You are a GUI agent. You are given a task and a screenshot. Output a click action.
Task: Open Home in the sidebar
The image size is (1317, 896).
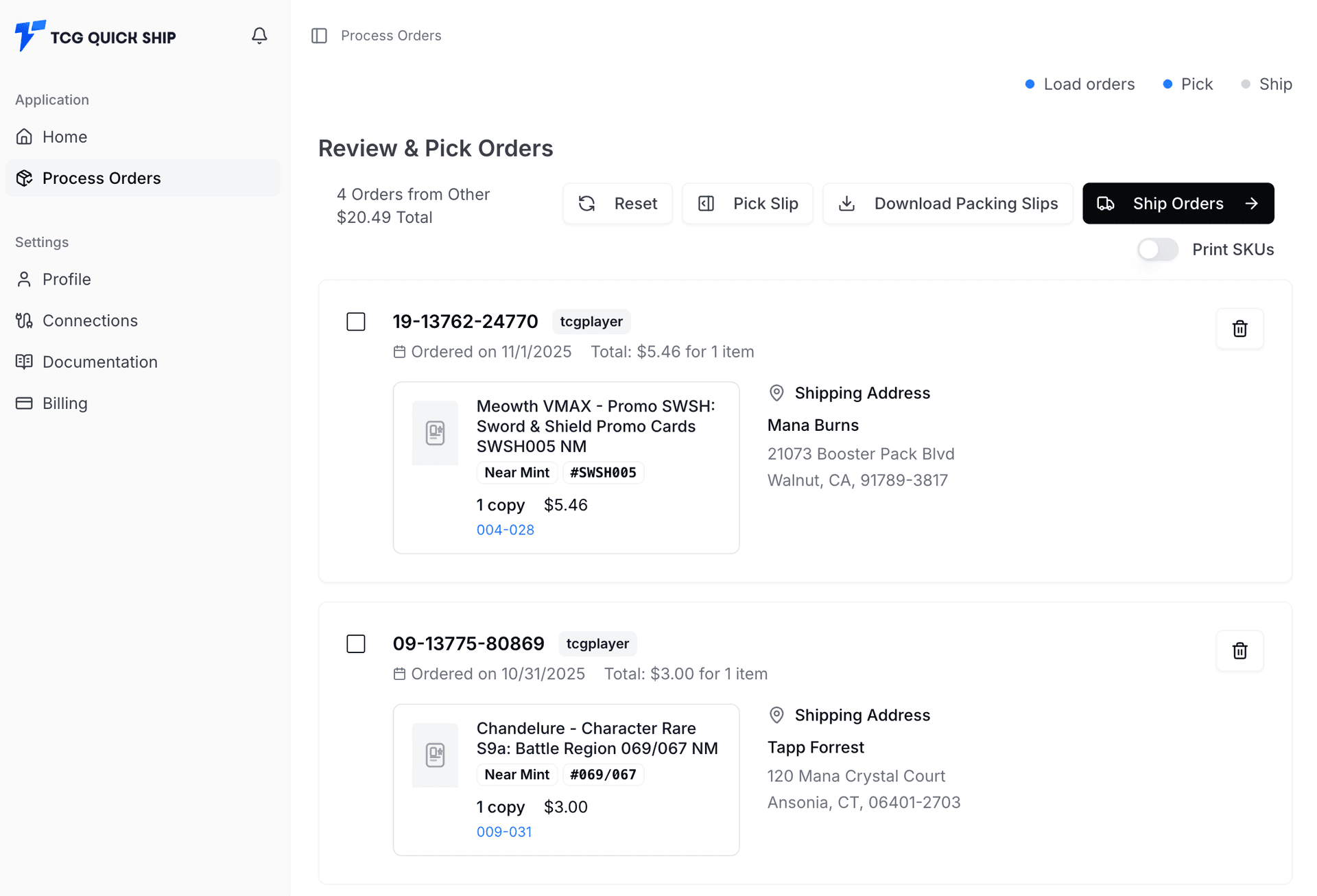click(64, 137)
